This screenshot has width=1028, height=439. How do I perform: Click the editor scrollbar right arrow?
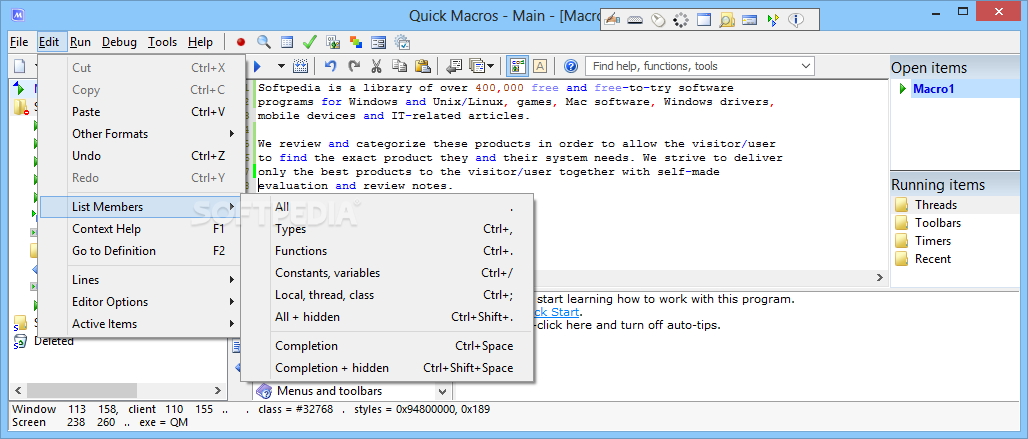(880, 278)
